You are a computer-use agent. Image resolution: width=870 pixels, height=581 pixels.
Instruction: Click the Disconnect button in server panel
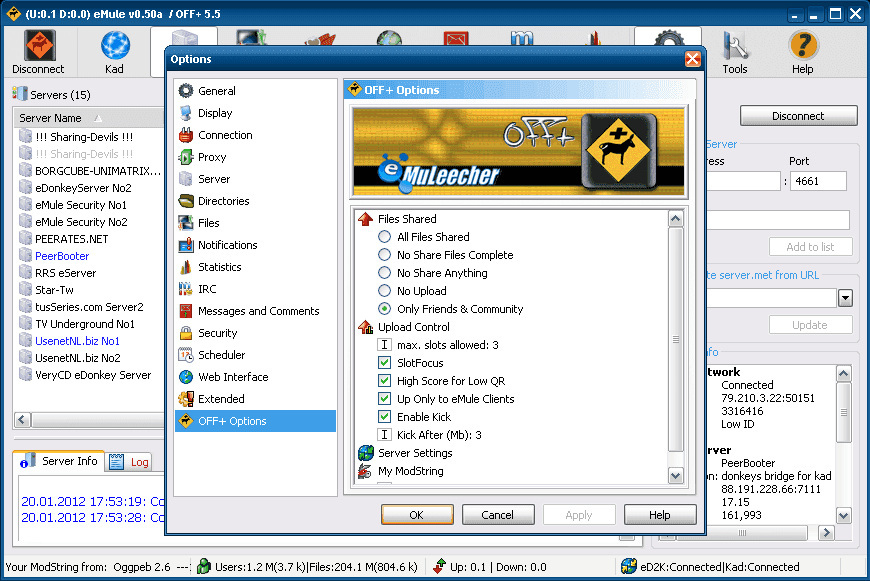[x=798, y=116]
